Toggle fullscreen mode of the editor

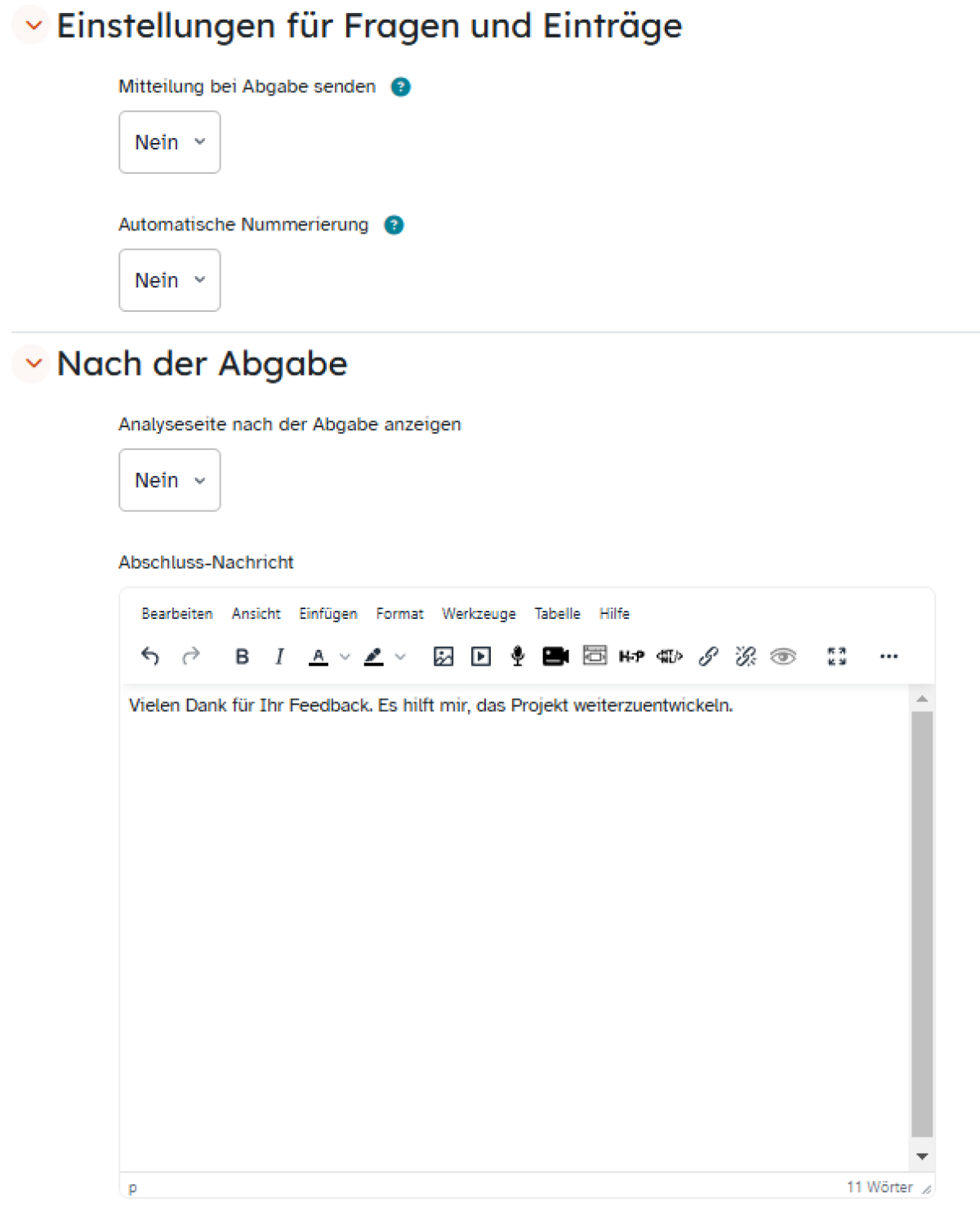pos(837,656)
